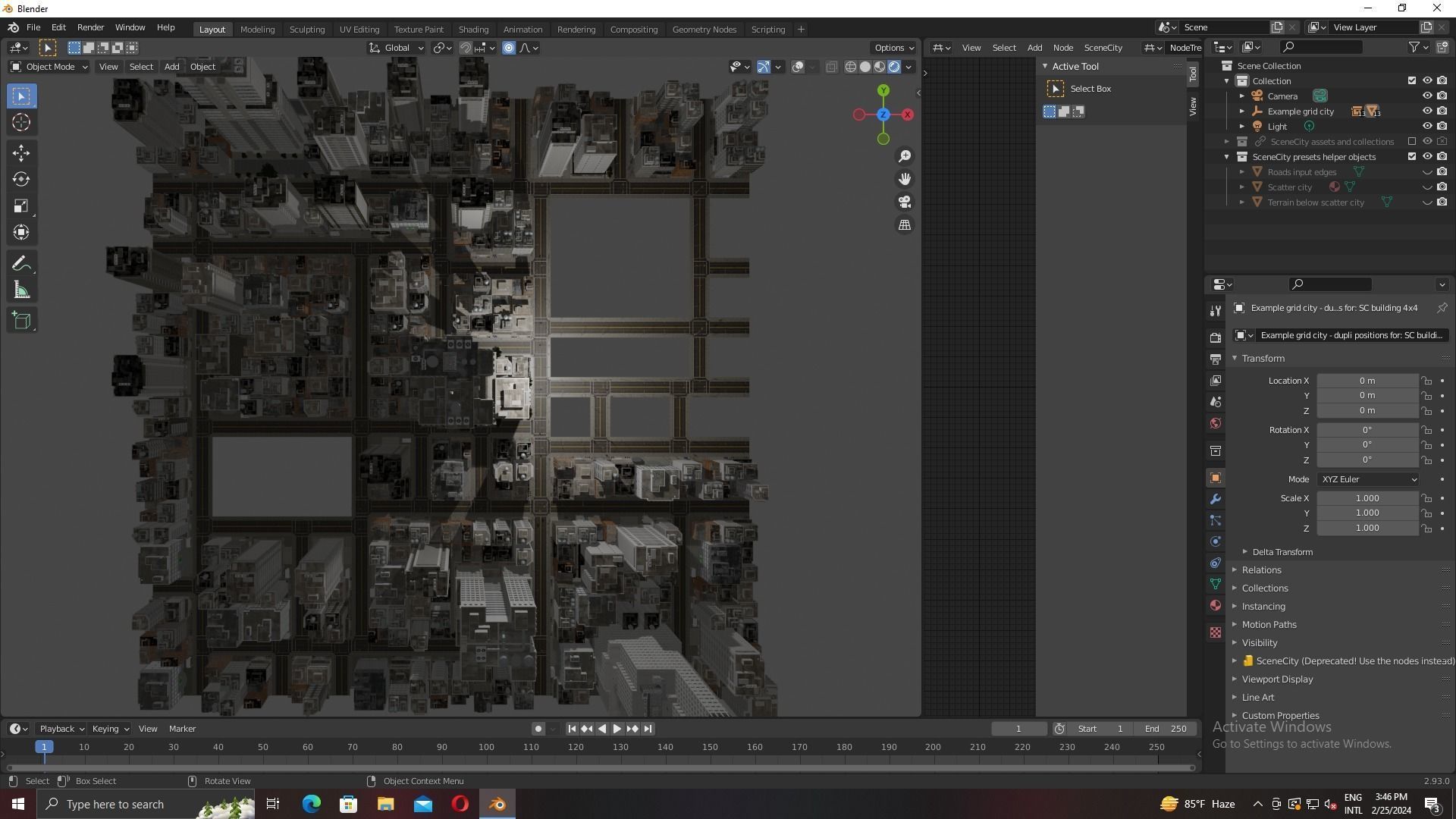Image resolution: width=1456 pixels, height=819 pixels.
Task: Hide Camera in viewport
Action: point(1426,96)
